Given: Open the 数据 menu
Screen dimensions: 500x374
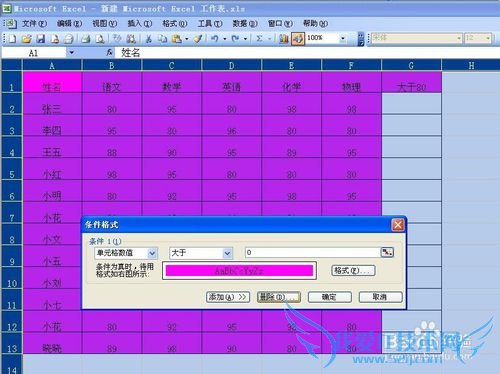Looking at the screenshot, I should 245,23.
